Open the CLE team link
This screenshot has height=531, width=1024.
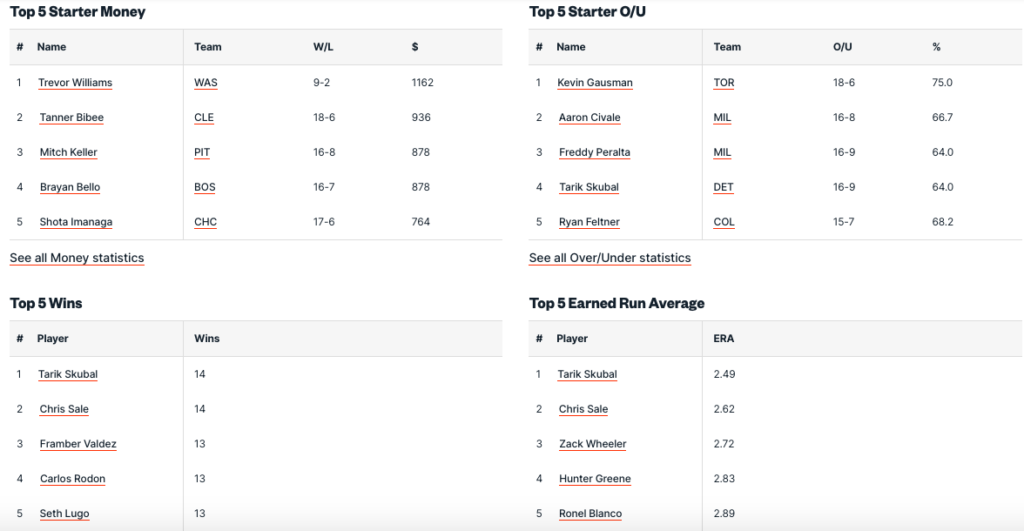click(x=204, y=118)
